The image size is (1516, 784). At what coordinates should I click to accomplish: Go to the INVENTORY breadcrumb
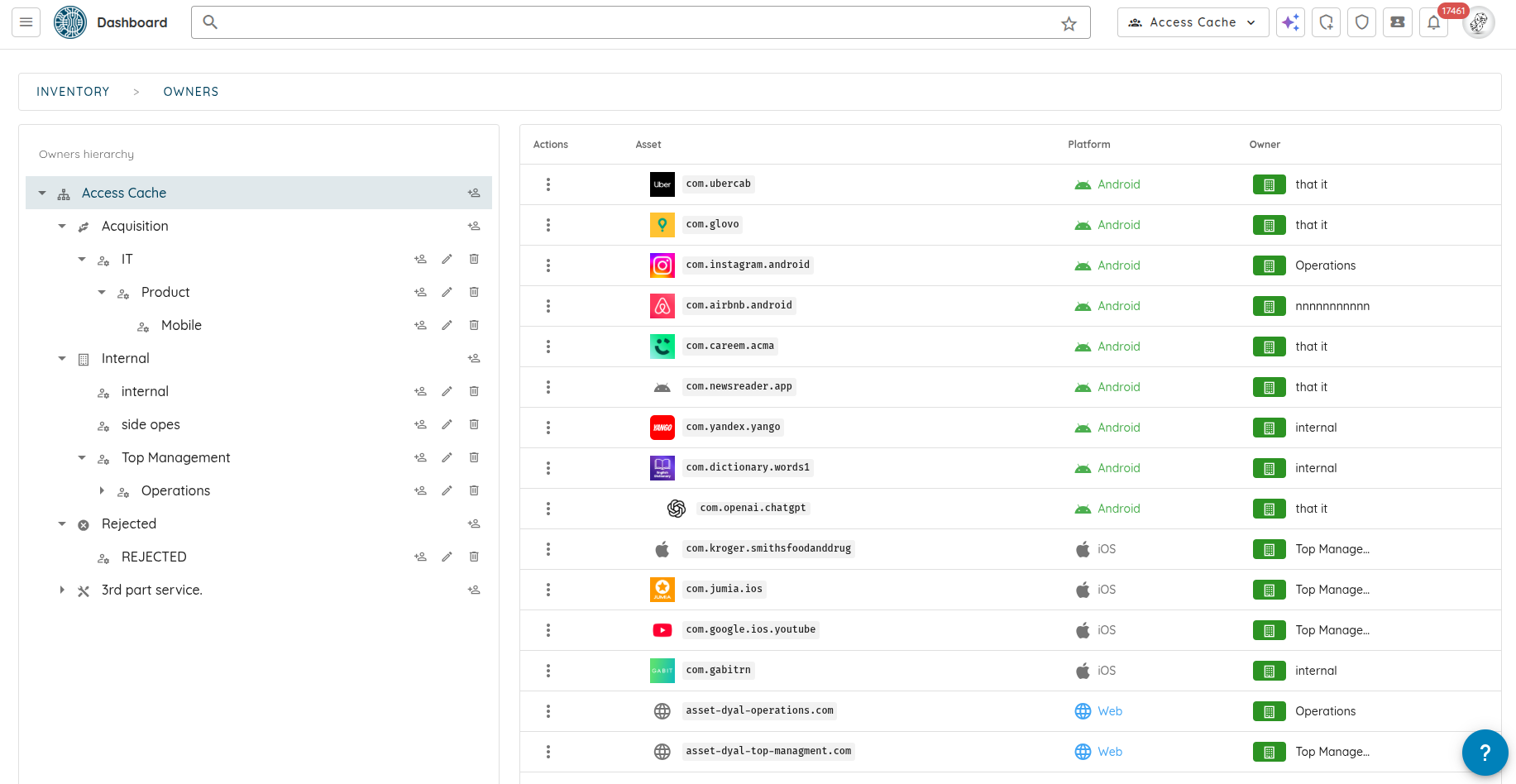coord(73,92)
